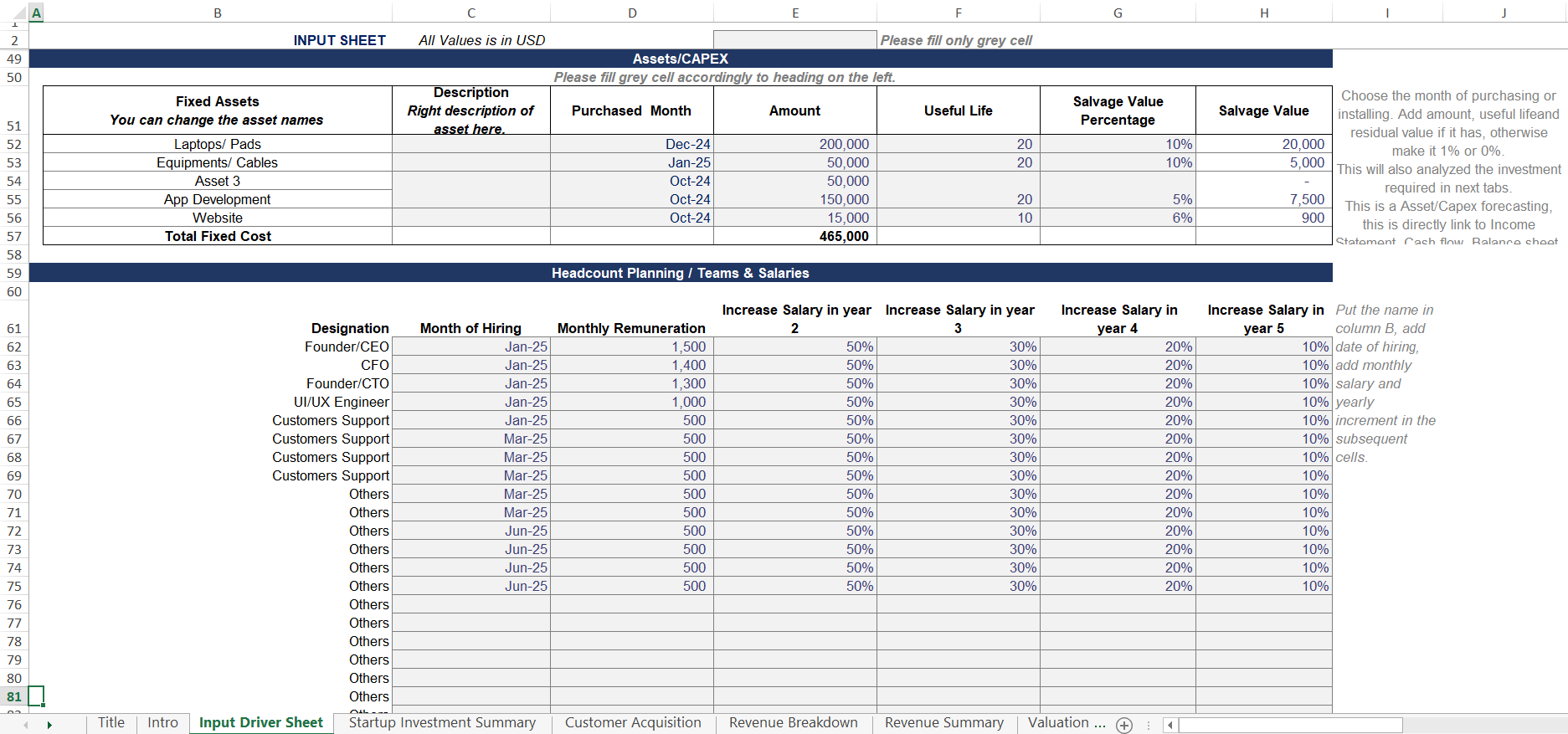This screenshot has width=1568, height=734.
Task: Open the Revenue Breakdown tab
Action: click(x=794, y=723)
